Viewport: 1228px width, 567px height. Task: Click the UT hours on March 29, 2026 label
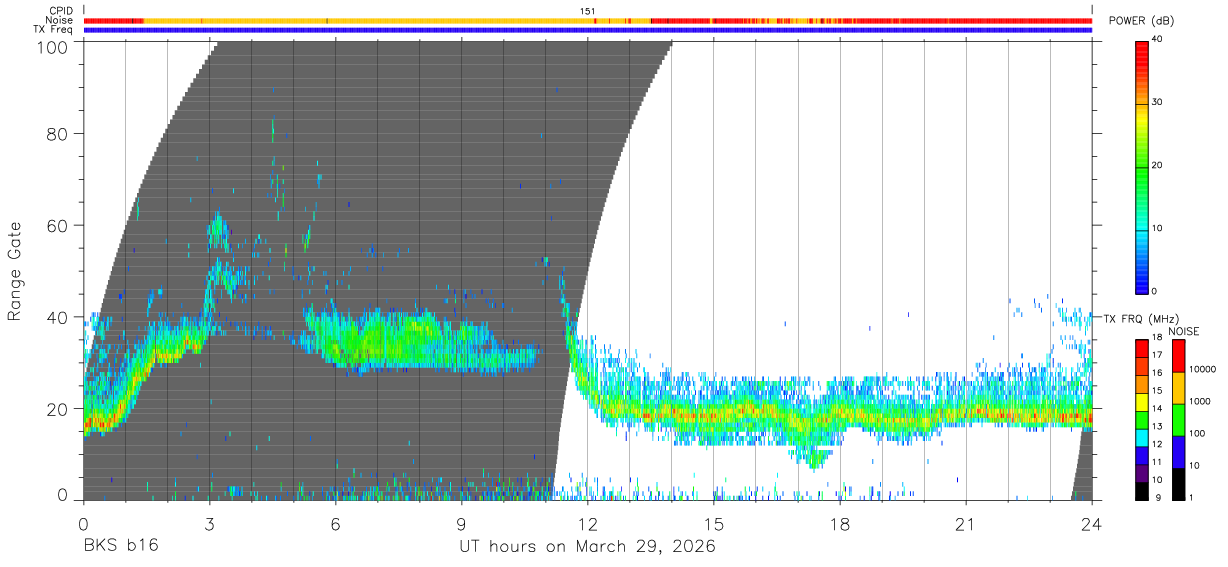[587, 547]
